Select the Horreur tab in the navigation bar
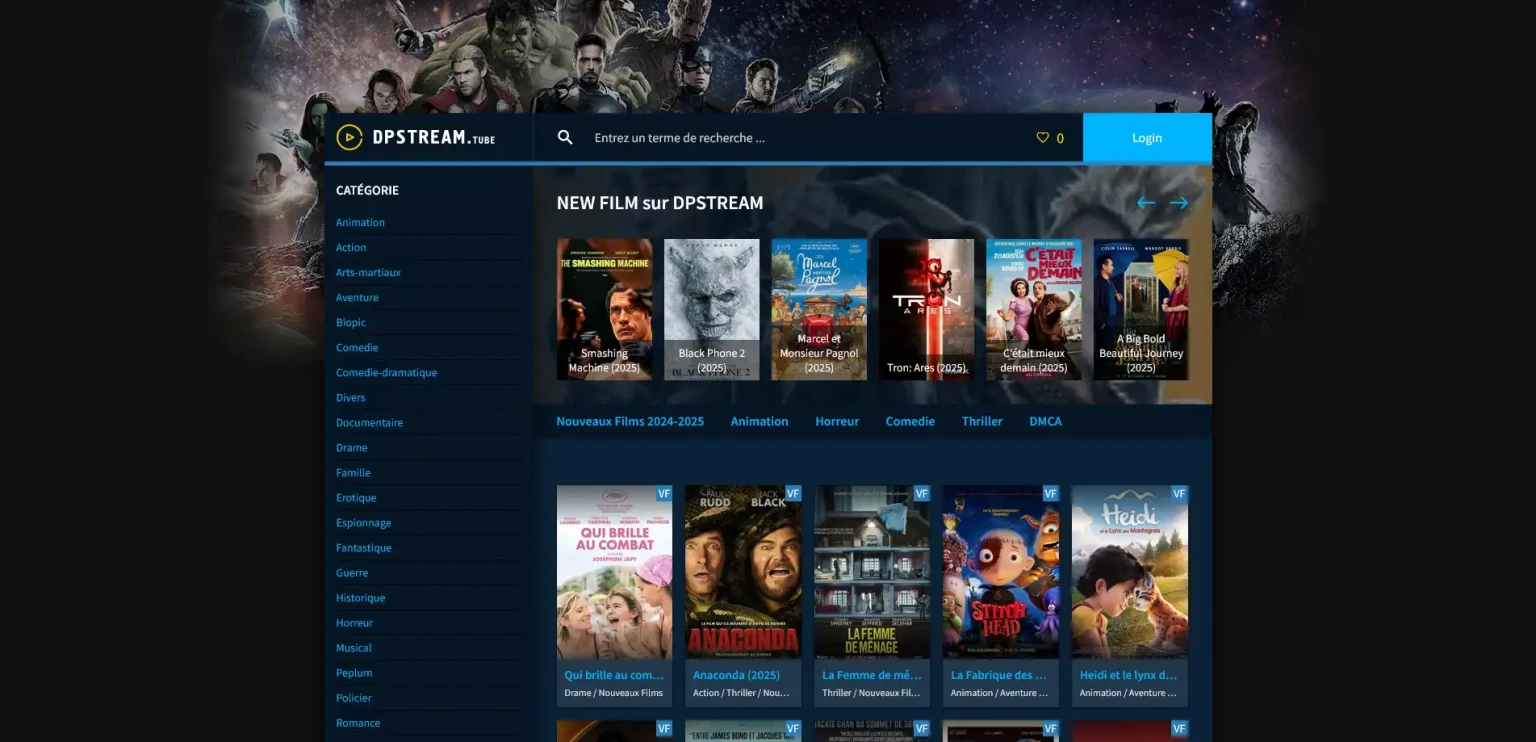The height and width of the screenshot is (742, 1536). [837, 421]
